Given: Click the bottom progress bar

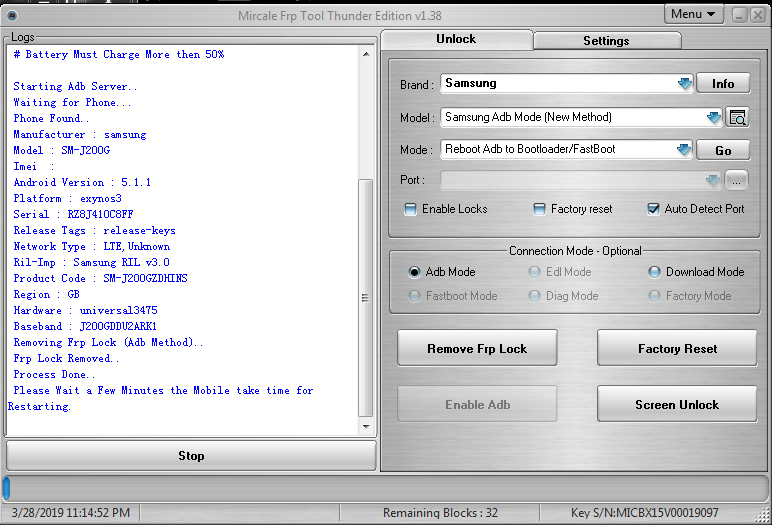Looking at the screenshot, I should [x=386, y=489].
